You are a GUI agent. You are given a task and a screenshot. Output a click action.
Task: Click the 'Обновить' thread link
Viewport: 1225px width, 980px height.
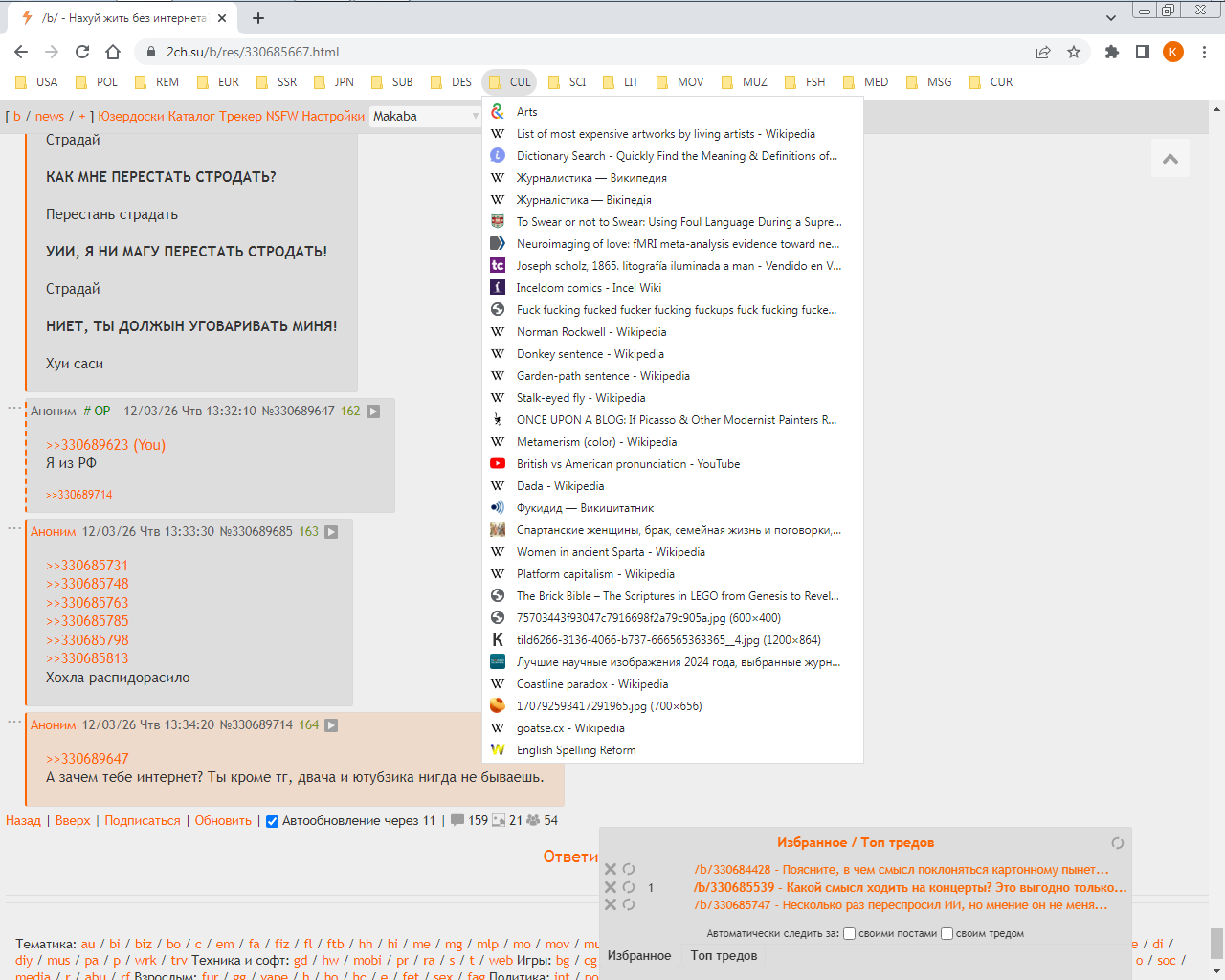click(x=223, y=820)
